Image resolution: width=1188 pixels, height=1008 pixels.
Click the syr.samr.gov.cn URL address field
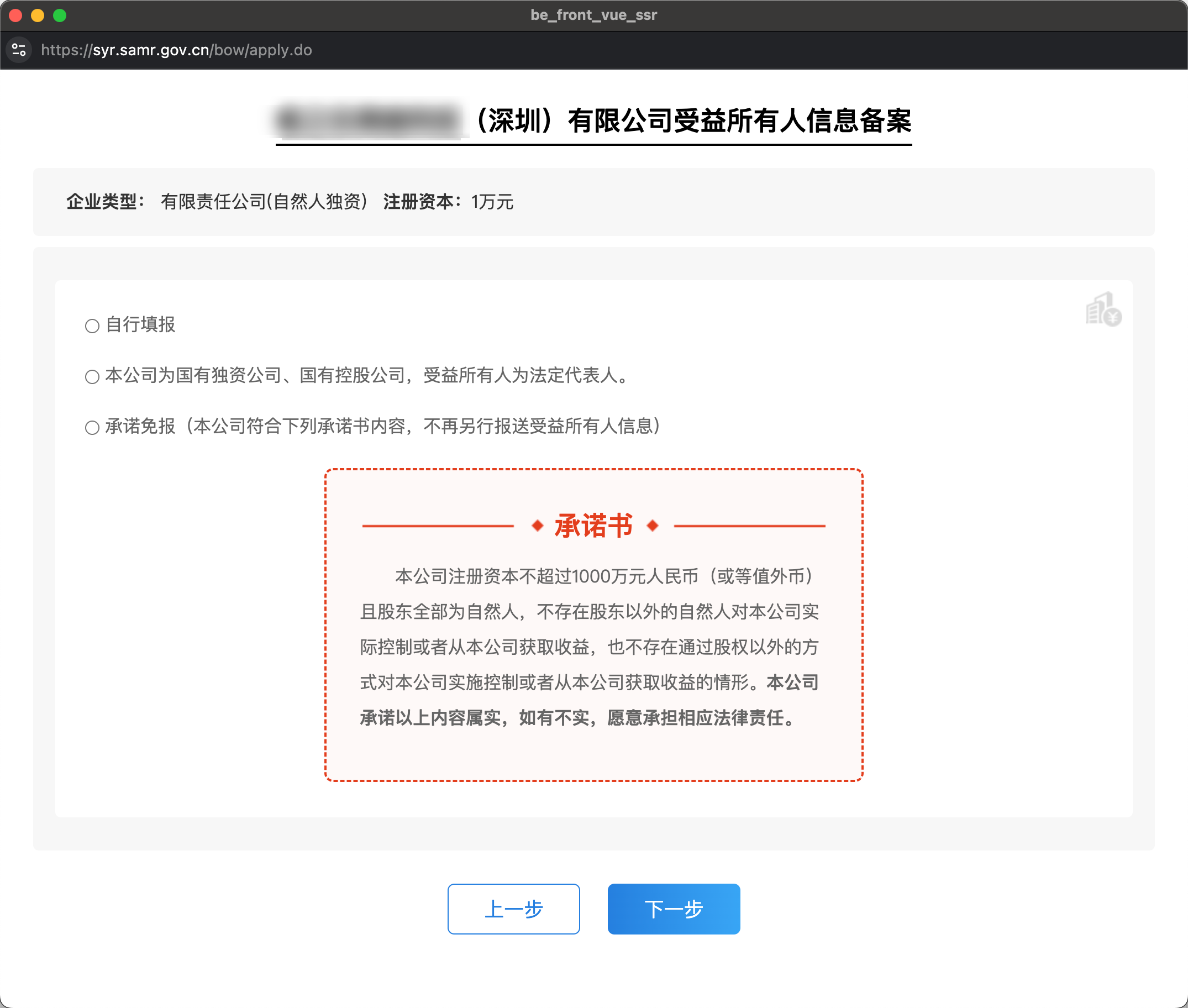click(176, 50)
